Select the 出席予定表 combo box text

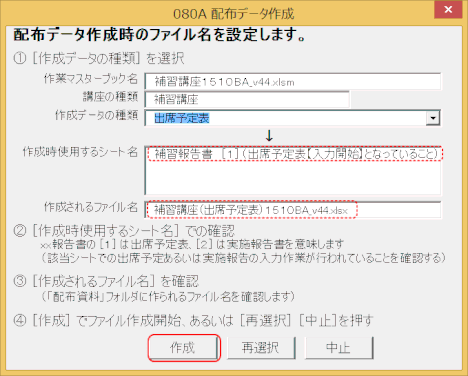(x=182, y=118)
